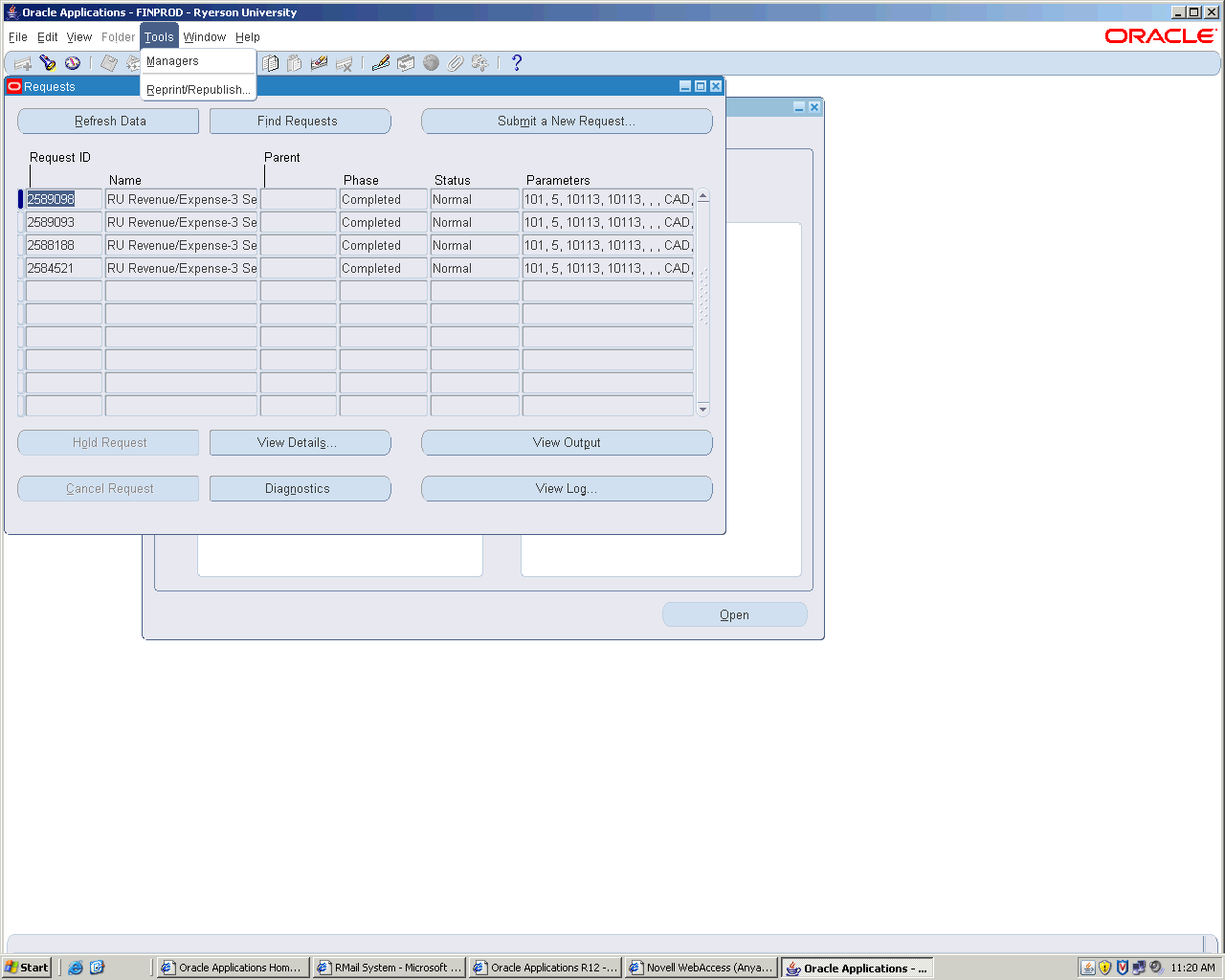This screenshot has height=980, width=1225.
Task: Click the View Output button
Action: (x=567, y=443)
